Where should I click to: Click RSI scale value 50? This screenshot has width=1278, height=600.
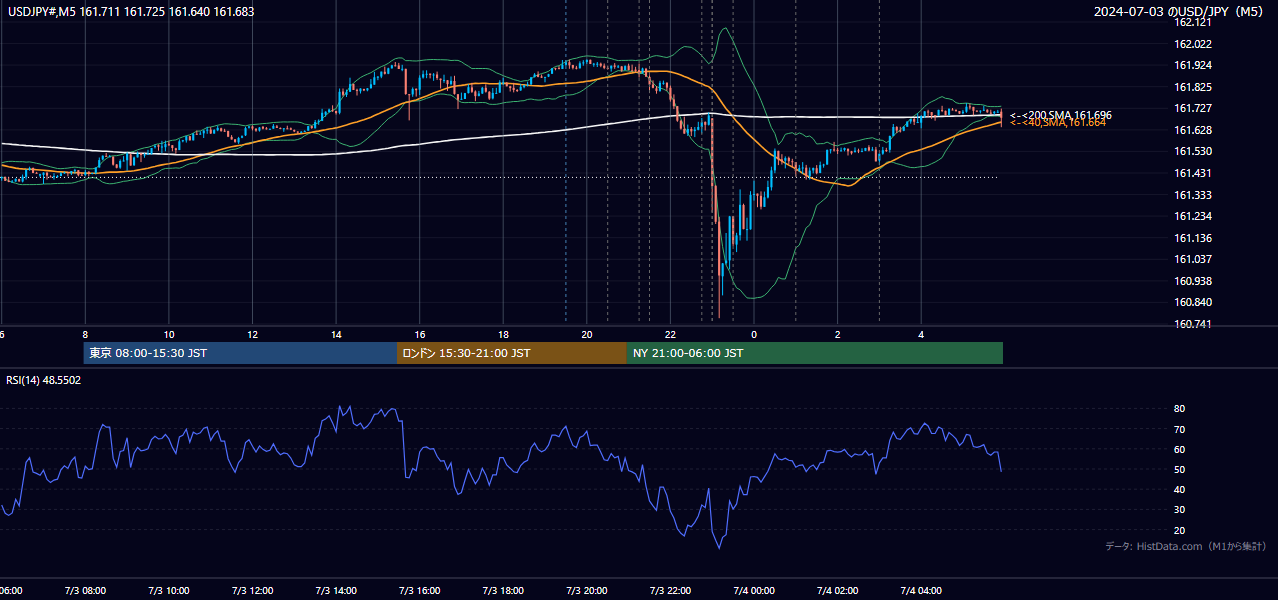1179,469
